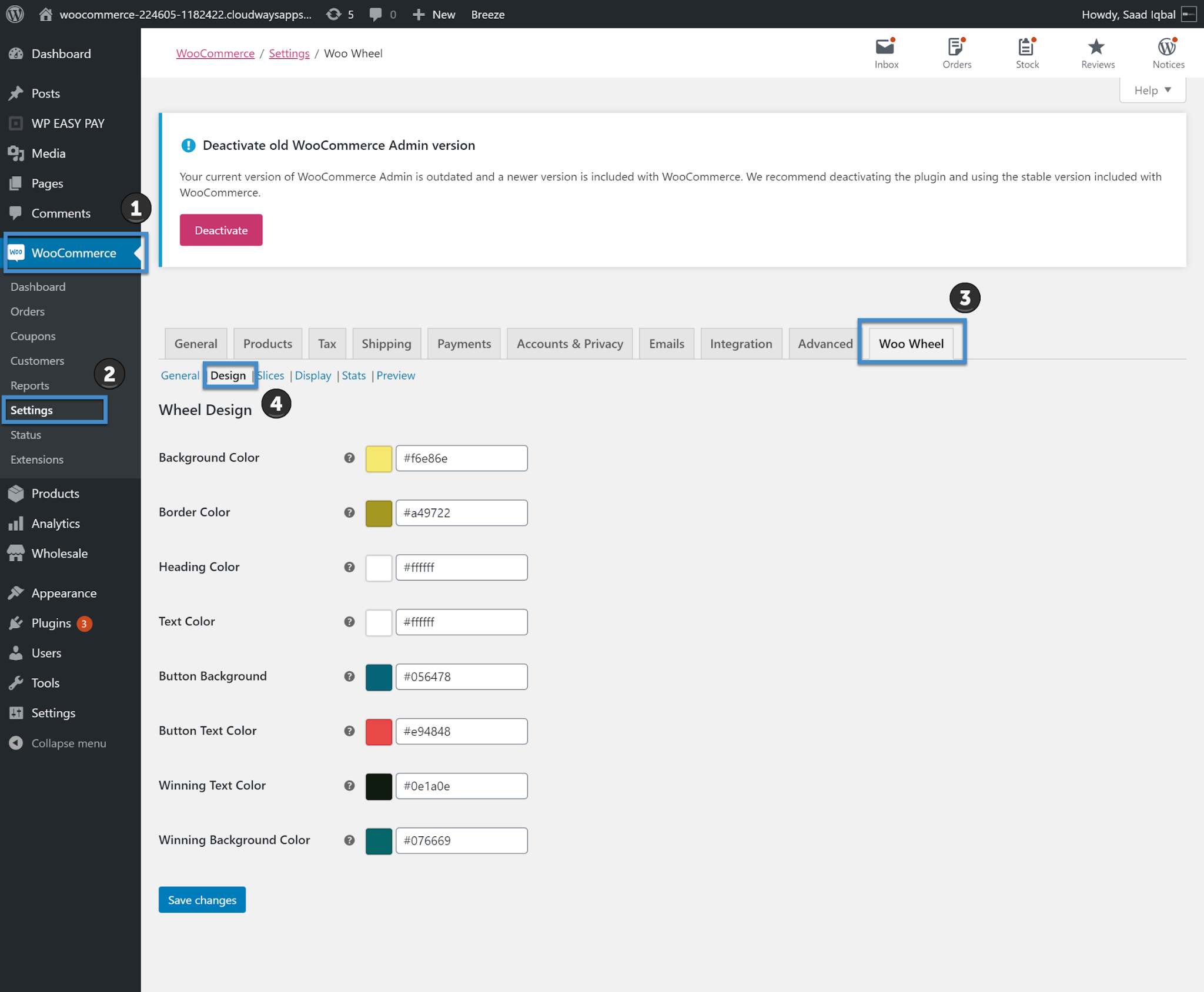This screenshot has width=1204, height=992.
Task: Click the Save changes button
Action: click(202, 900)
